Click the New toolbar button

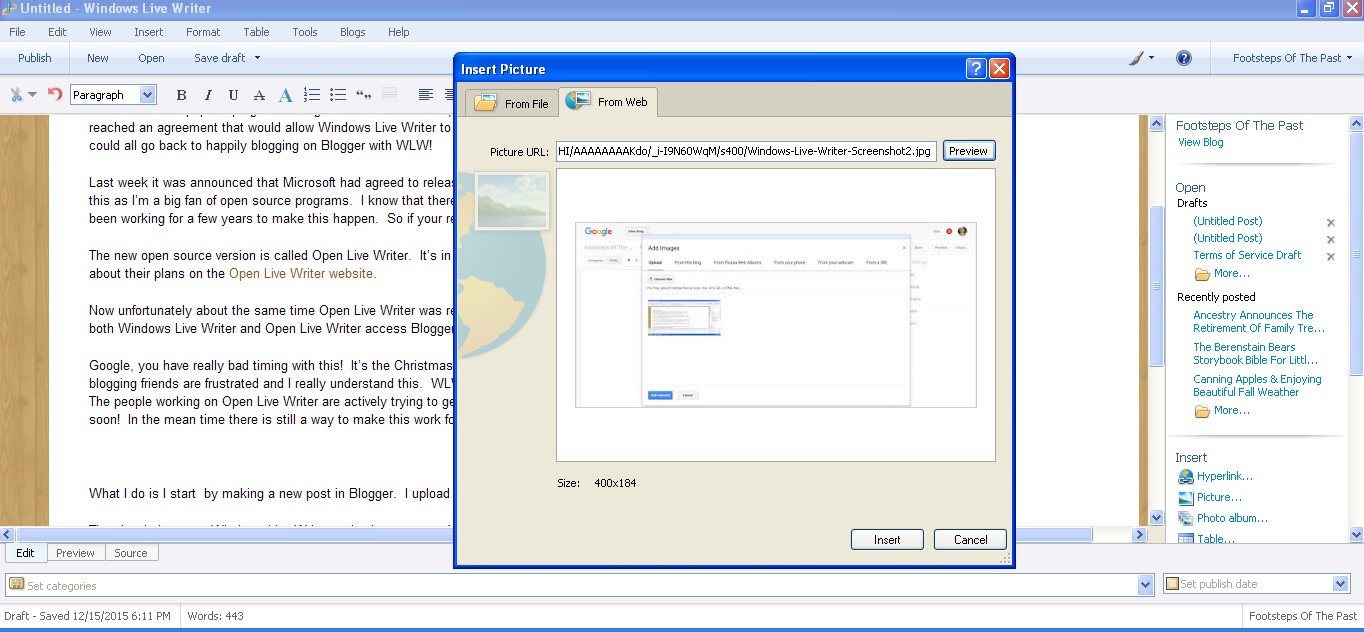(x=98, y=58)
